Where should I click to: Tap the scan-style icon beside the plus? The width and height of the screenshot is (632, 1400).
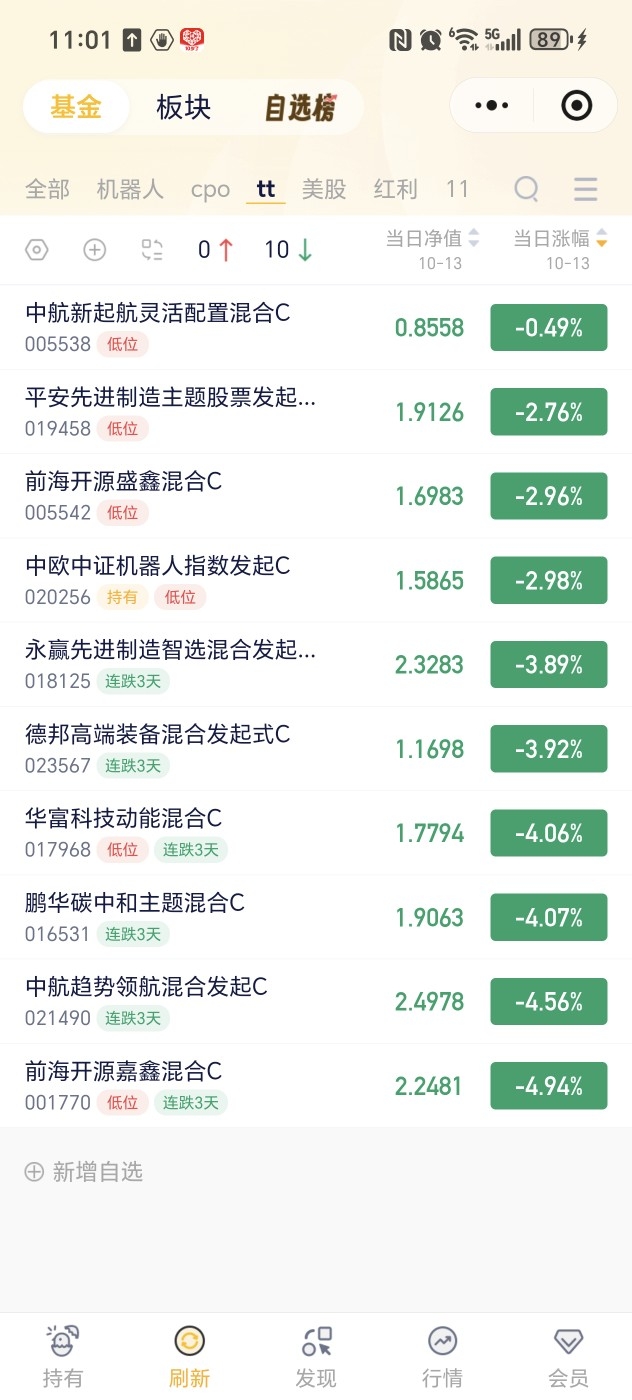[152, 250]
